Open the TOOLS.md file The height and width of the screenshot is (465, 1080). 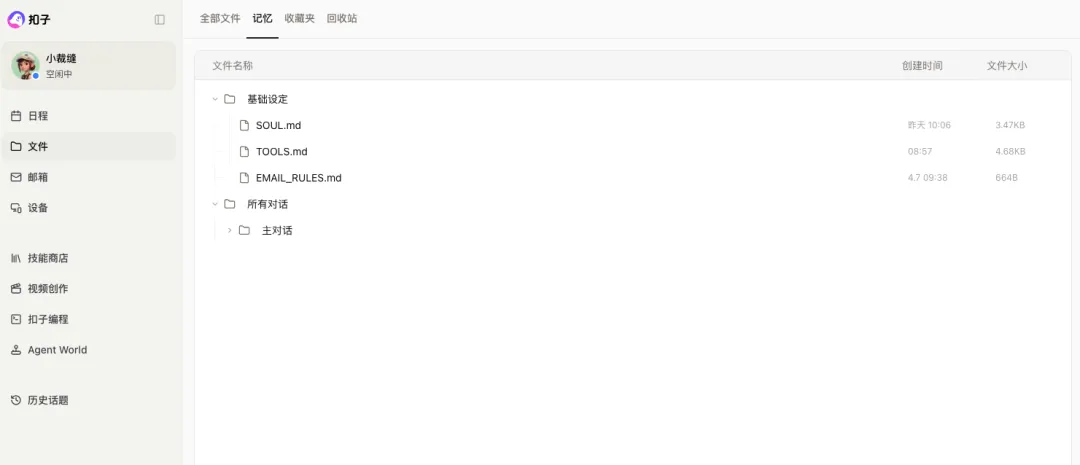pos(281,152)
